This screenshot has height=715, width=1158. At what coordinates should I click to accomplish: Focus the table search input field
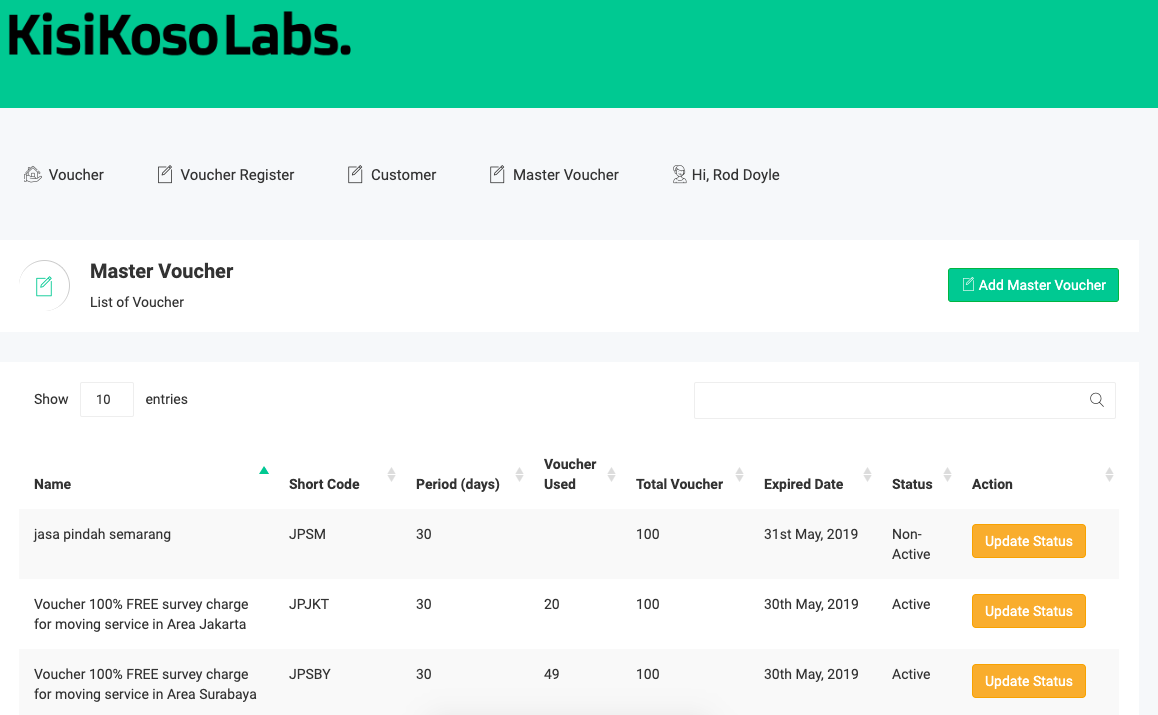pyautogui.click(x=905, y=400)
